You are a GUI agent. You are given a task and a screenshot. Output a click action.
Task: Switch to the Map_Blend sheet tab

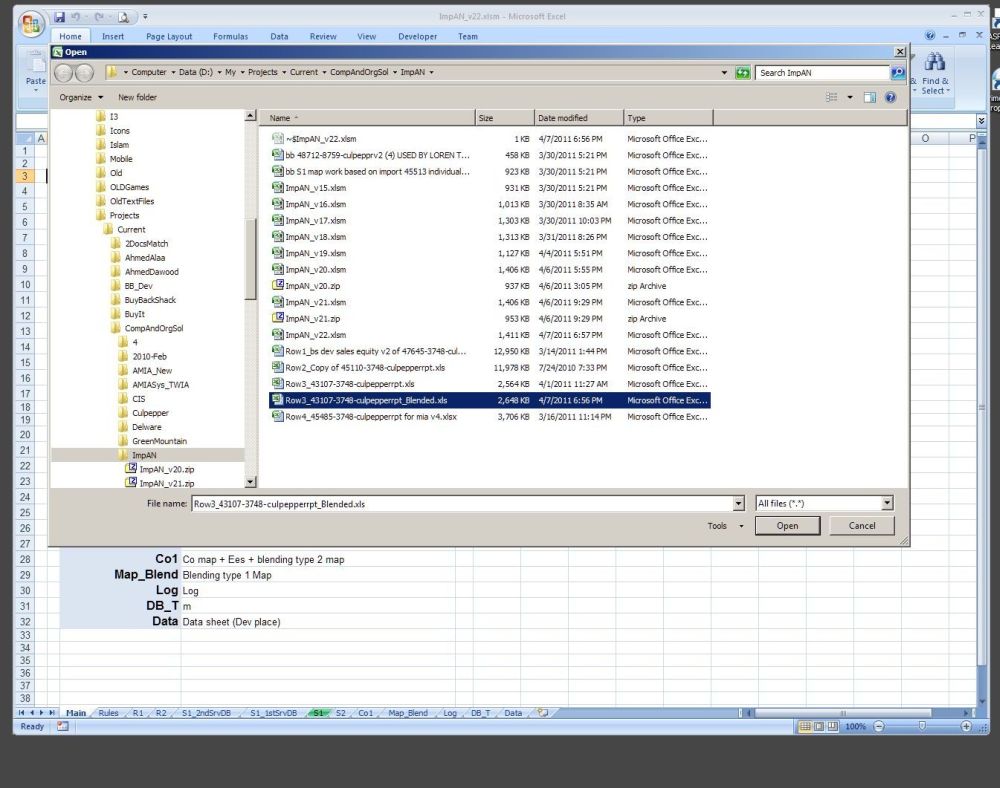coord(407,713)
